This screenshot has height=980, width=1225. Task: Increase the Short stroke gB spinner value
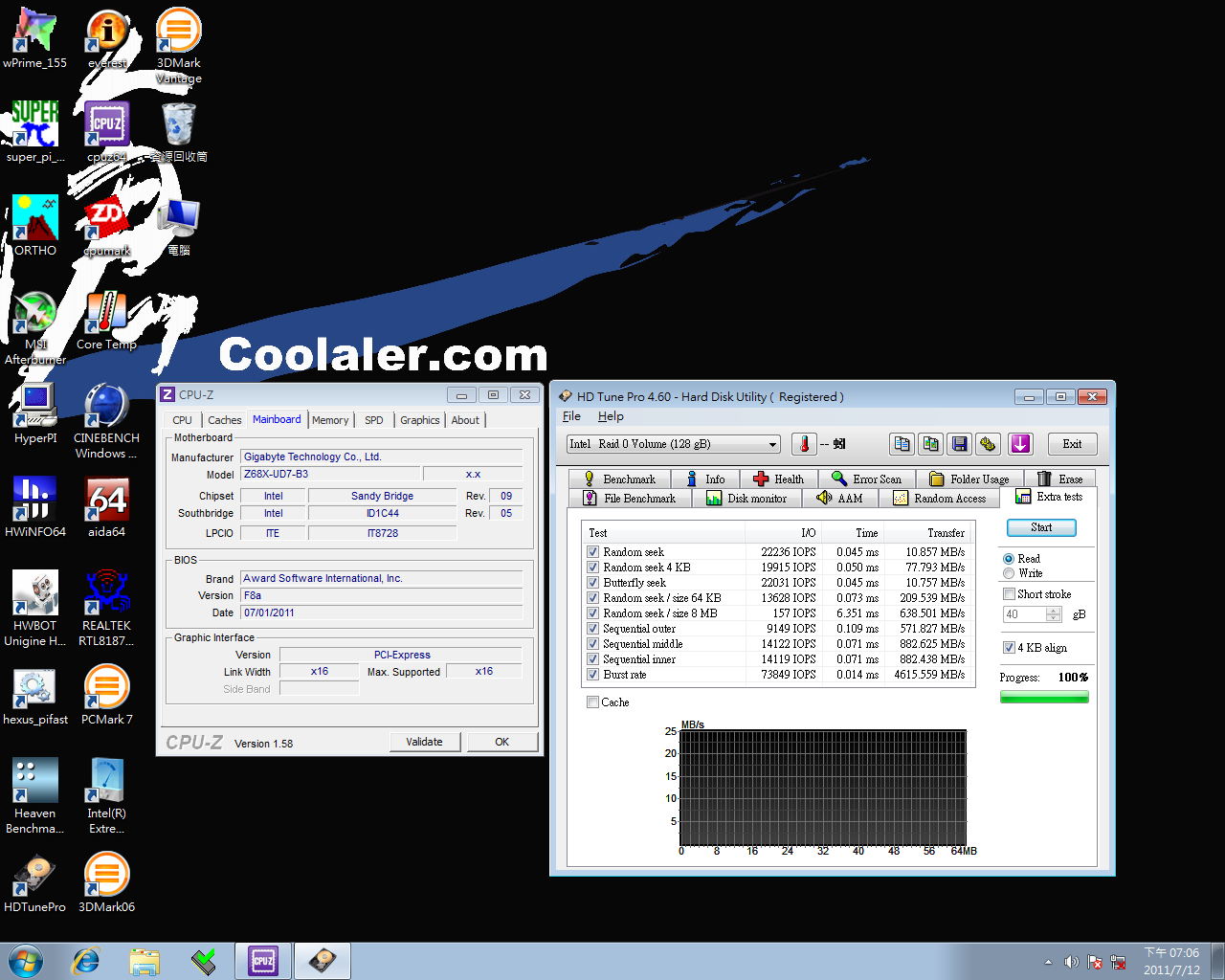coord(1054,611)
